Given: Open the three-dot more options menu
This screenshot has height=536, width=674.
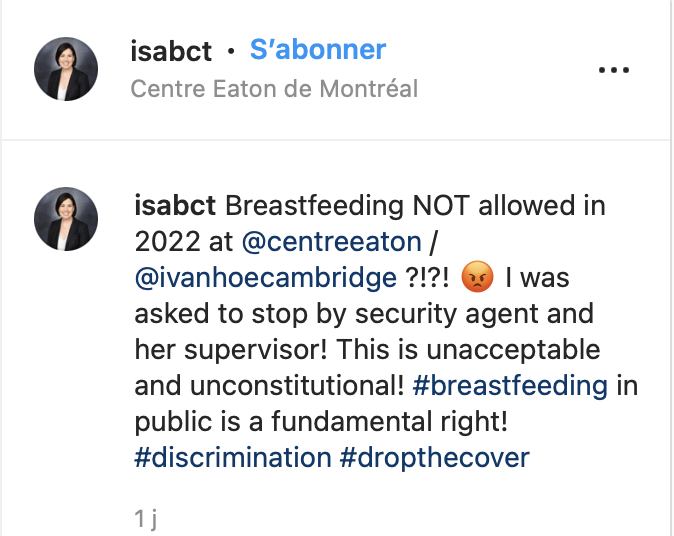Looking at the screenshot, I should click(x=614, y=70).
